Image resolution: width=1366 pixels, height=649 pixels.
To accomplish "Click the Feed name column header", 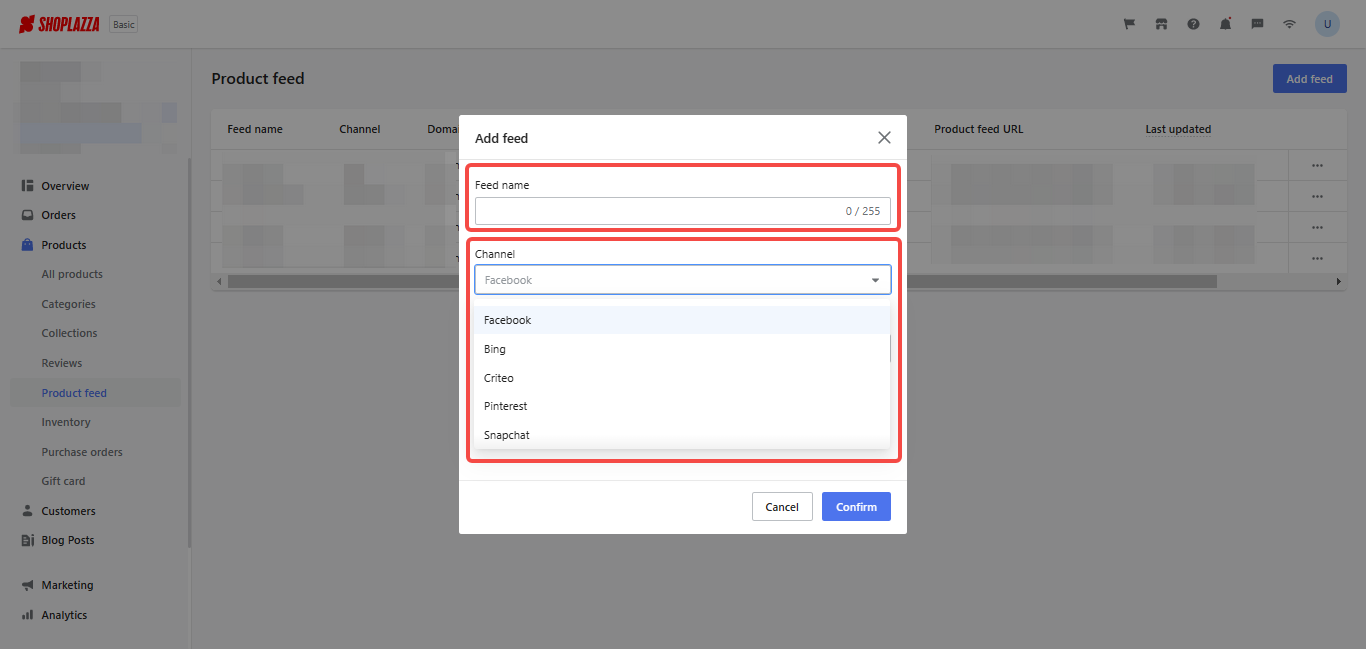I will pos(255,129).
